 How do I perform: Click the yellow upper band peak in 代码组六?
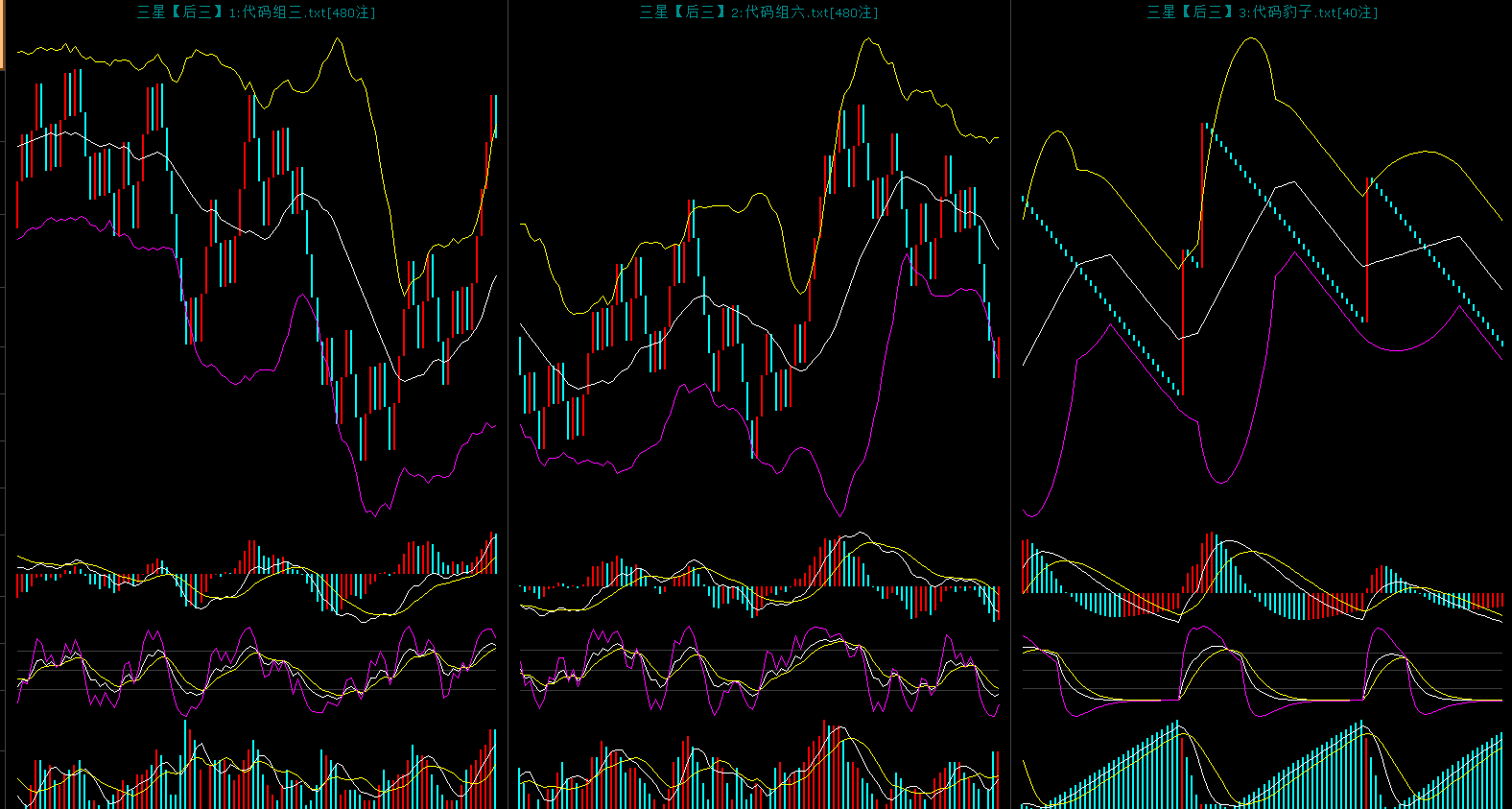click(868, 40)
